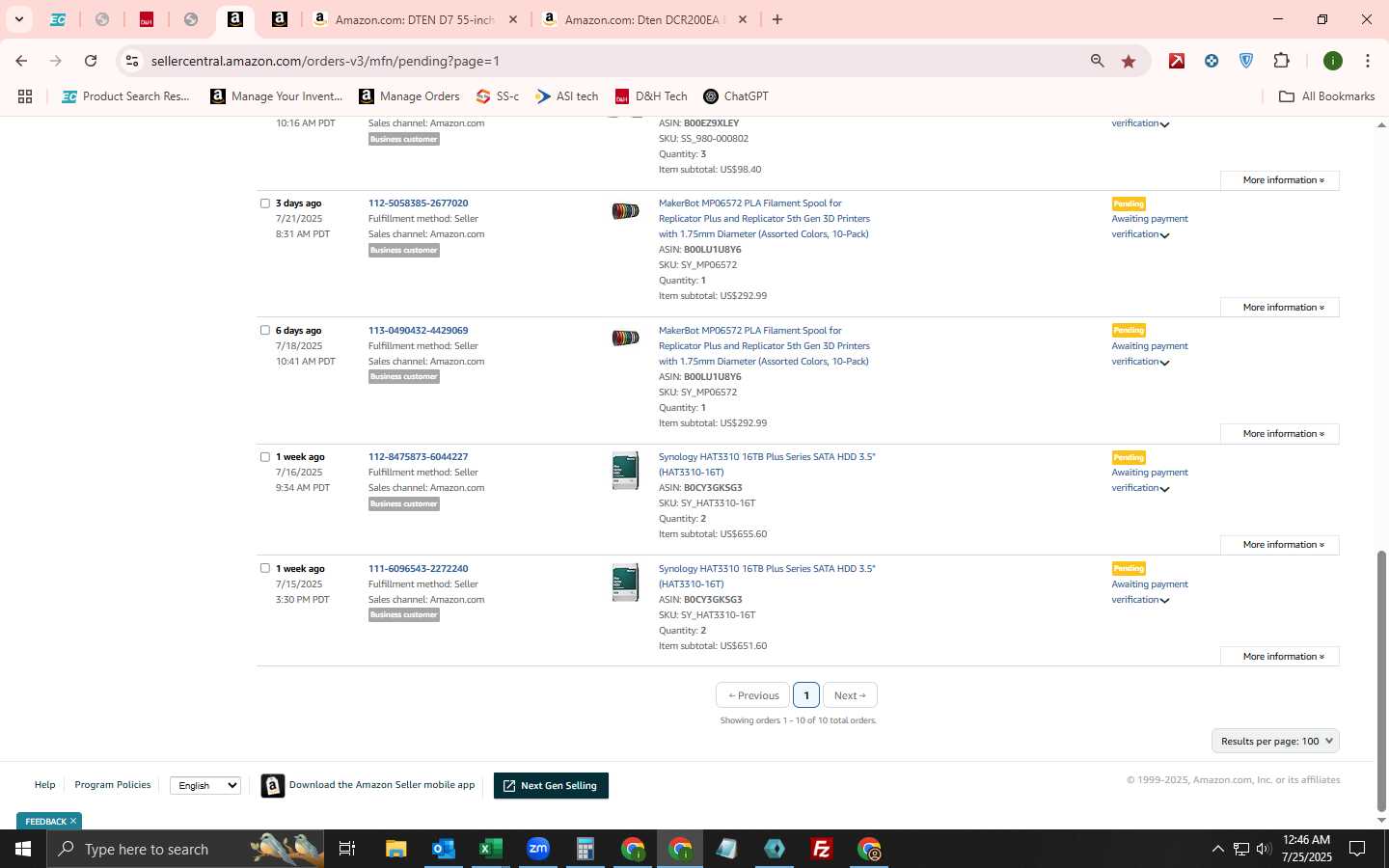The width and height of the screenshot is (1389, 868).
Task: Select page 1 in pagination
Action: [x=806, y=695]
